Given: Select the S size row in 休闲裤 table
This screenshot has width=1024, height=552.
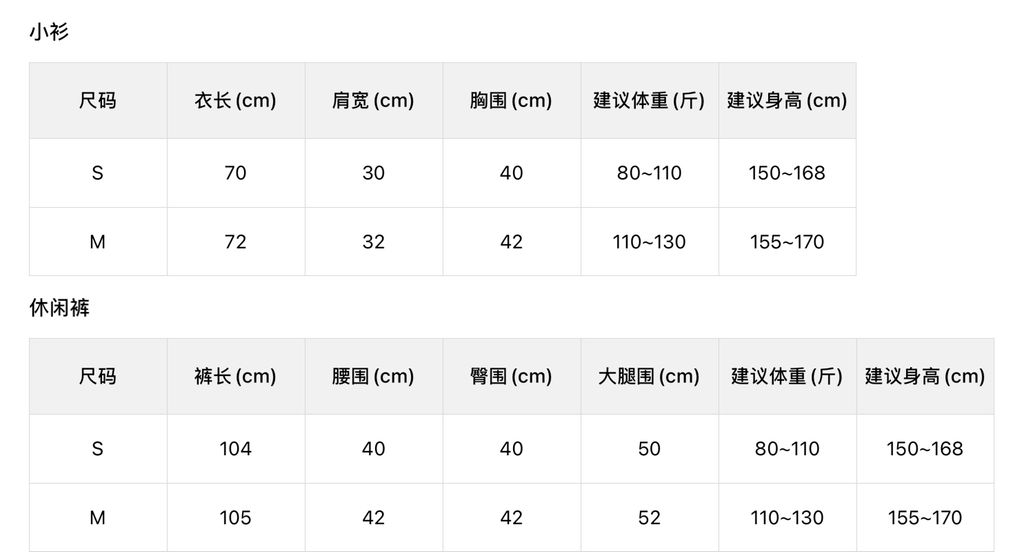Looking at the screenshot, I should [97, 449].
